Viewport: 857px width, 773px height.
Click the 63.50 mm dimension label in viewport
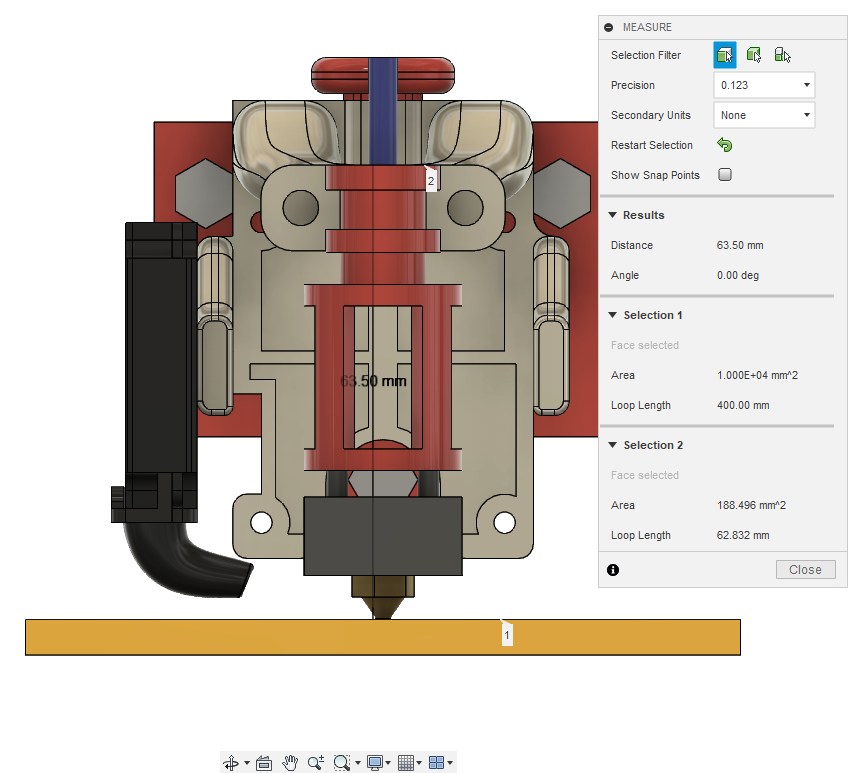pos(373,381)
